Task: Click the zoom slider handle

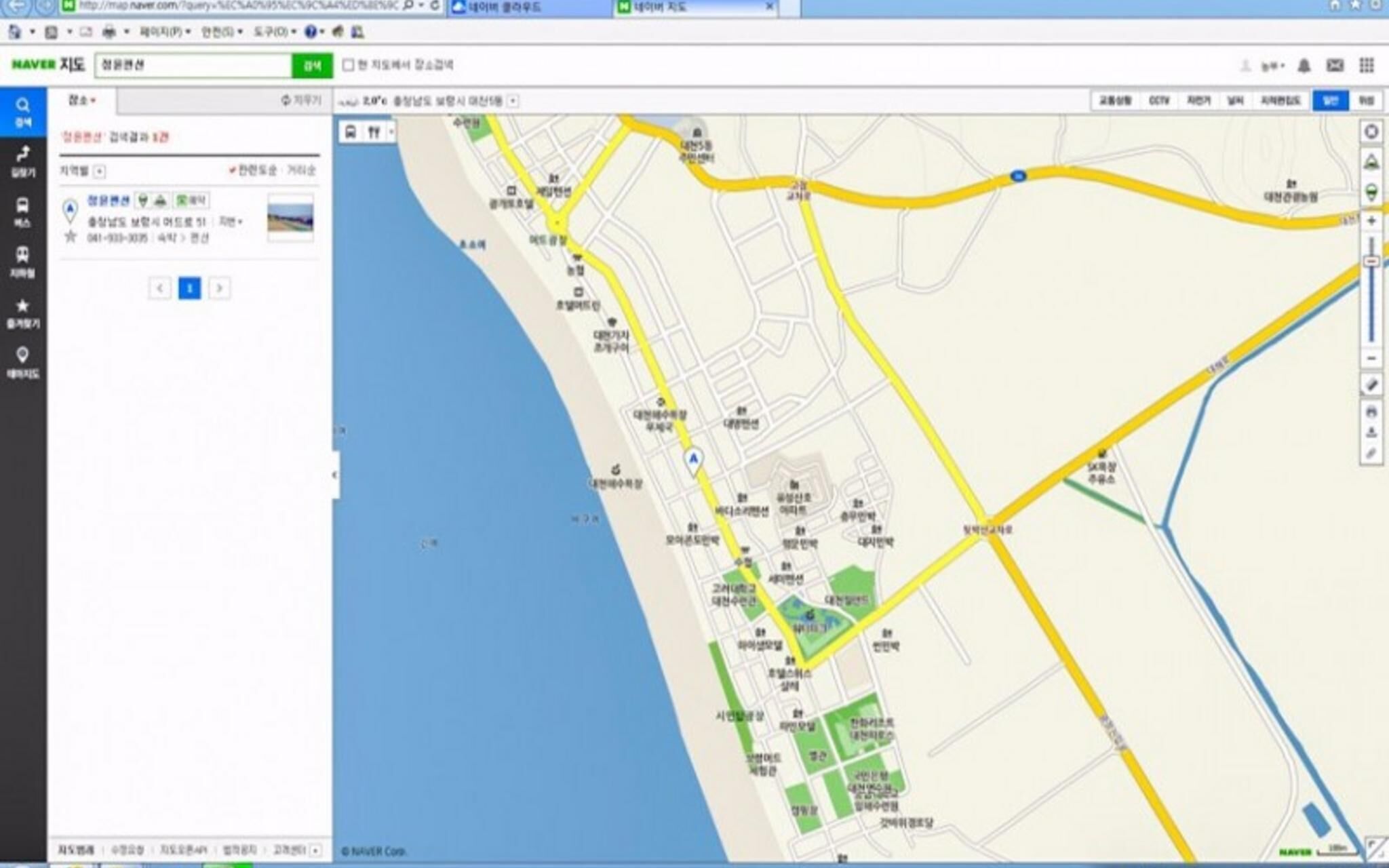Action: (x=1371, y=262)
